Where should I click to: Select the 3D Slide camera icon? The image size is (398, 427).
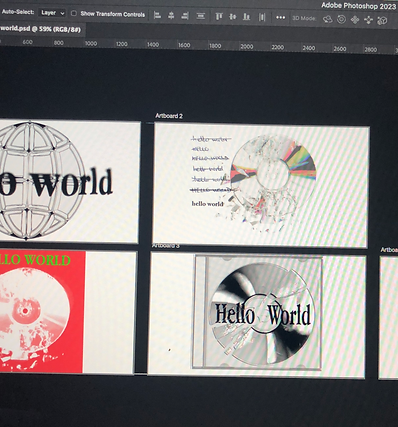368,20
